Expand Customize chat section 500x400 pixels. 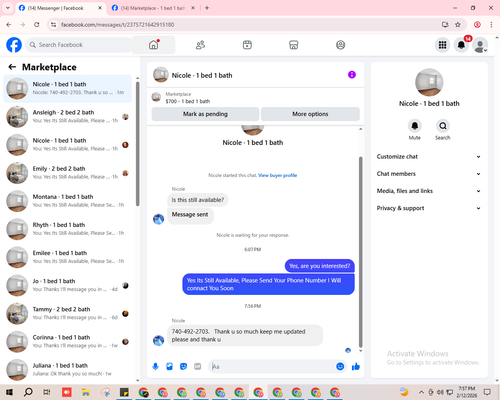[x=429, y=157]
